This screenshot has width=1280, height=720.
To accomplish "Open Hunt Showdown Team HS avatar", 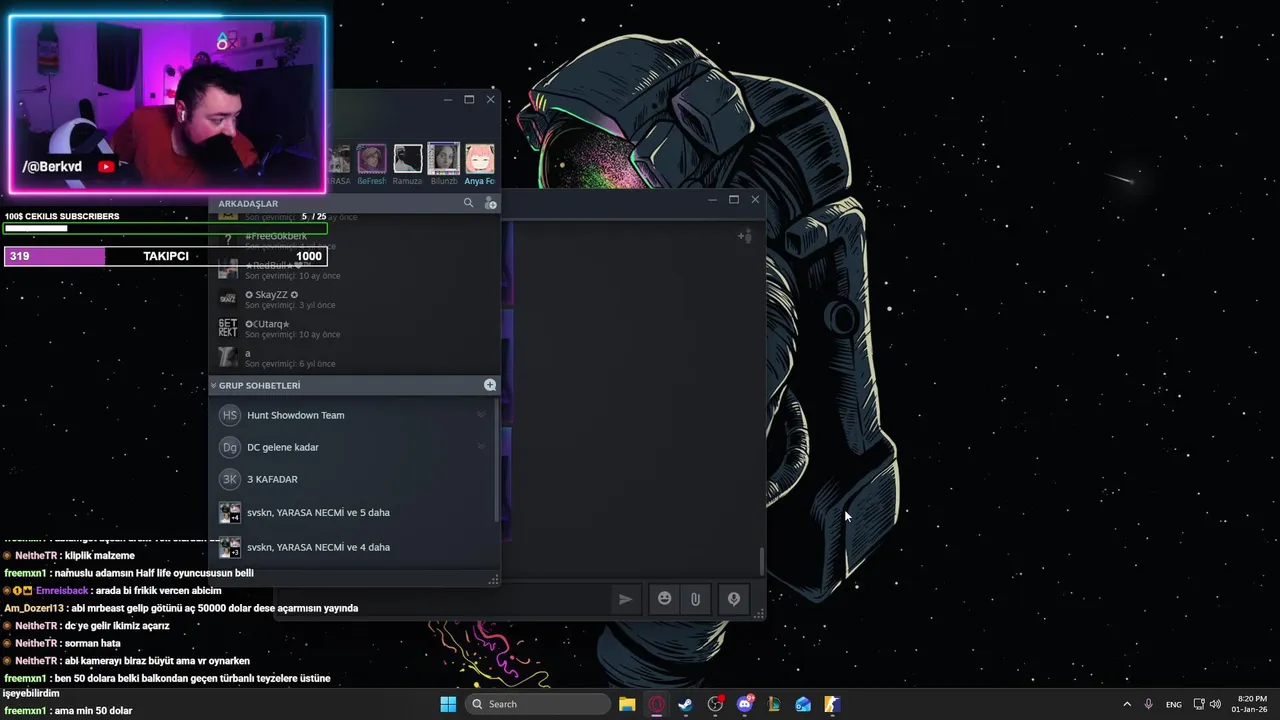I will click(230, 415).
